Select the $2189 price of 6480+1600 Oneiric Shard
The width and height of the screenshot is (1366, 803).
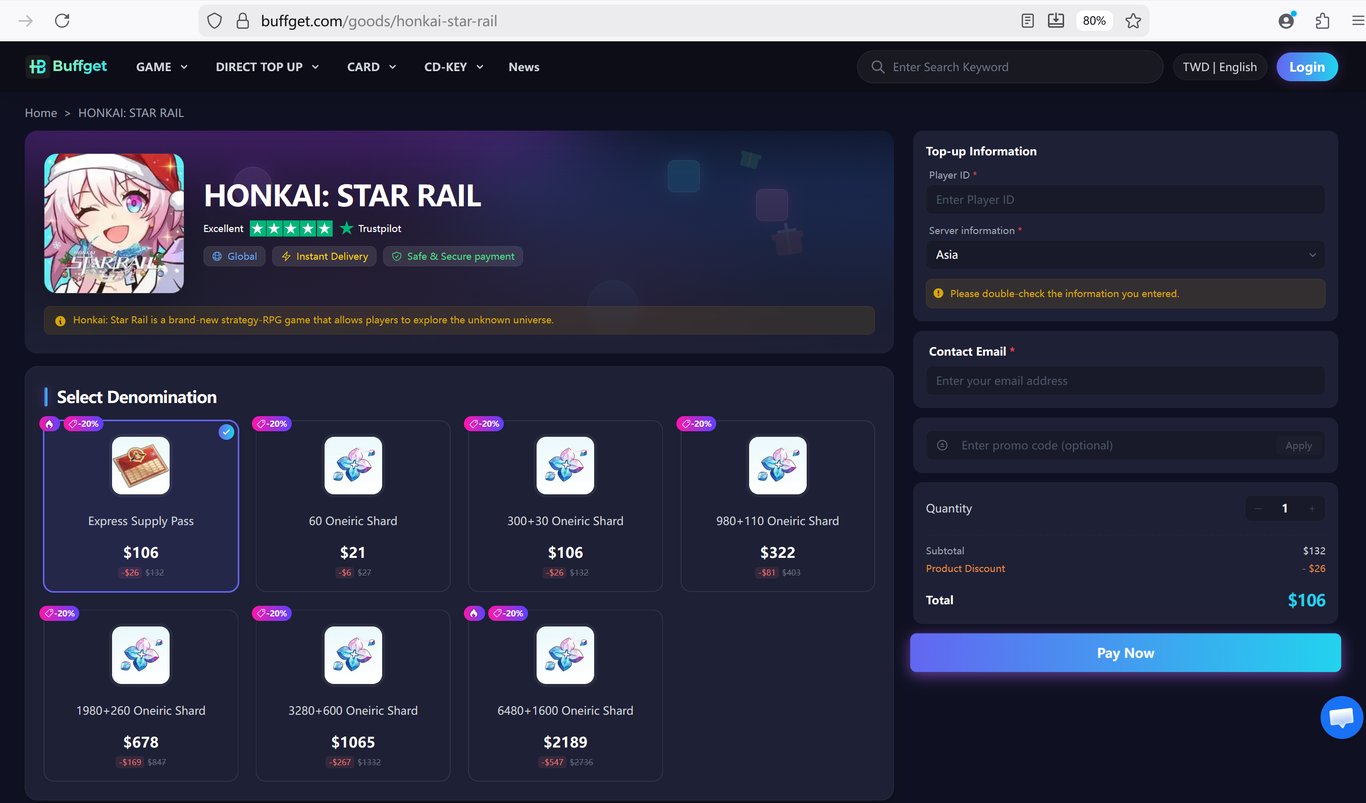click(565, 742)
